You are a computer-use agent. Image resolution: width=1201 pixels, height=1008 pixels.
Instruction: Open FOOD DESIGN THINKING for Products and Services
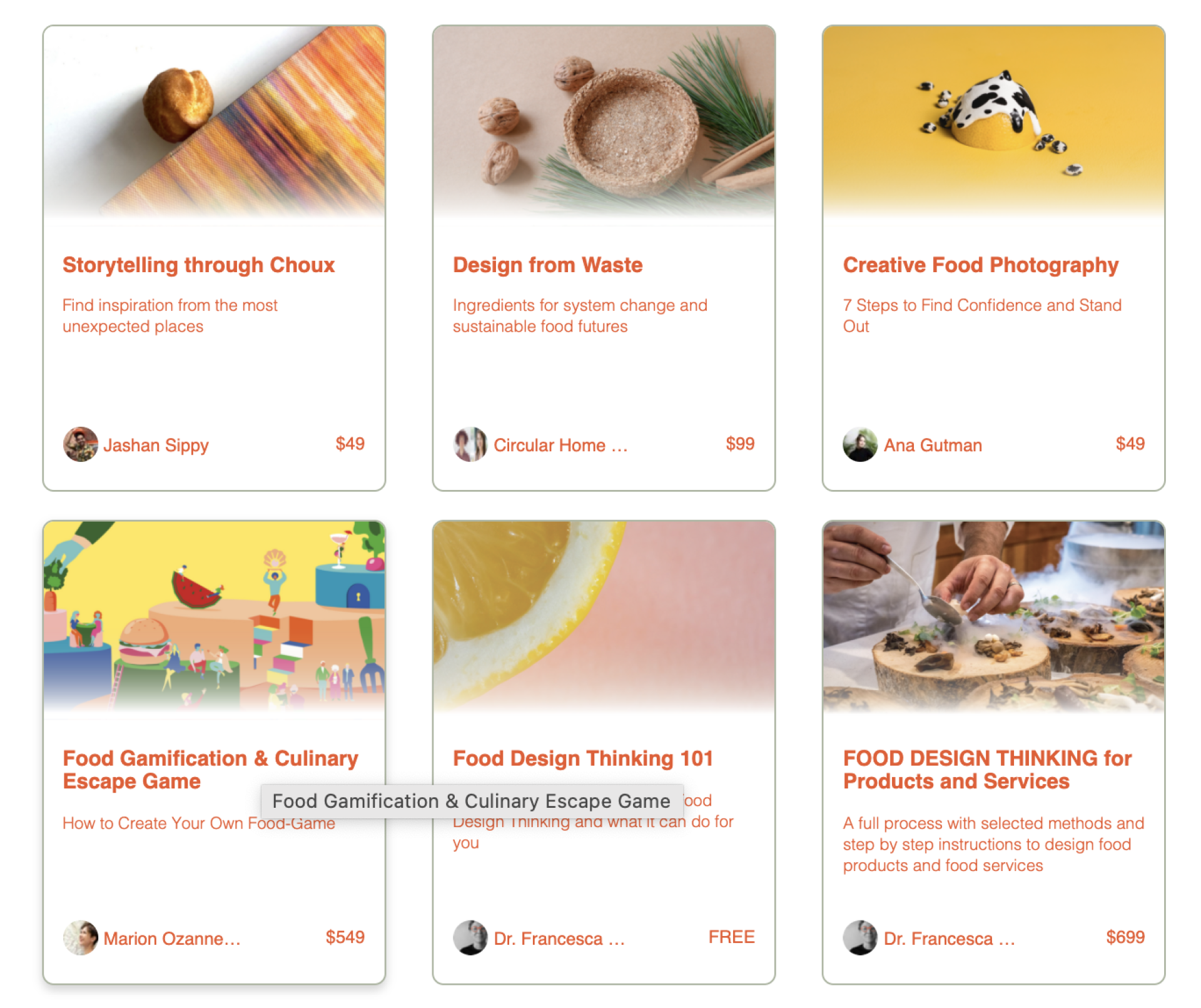[x=987, y=770]
